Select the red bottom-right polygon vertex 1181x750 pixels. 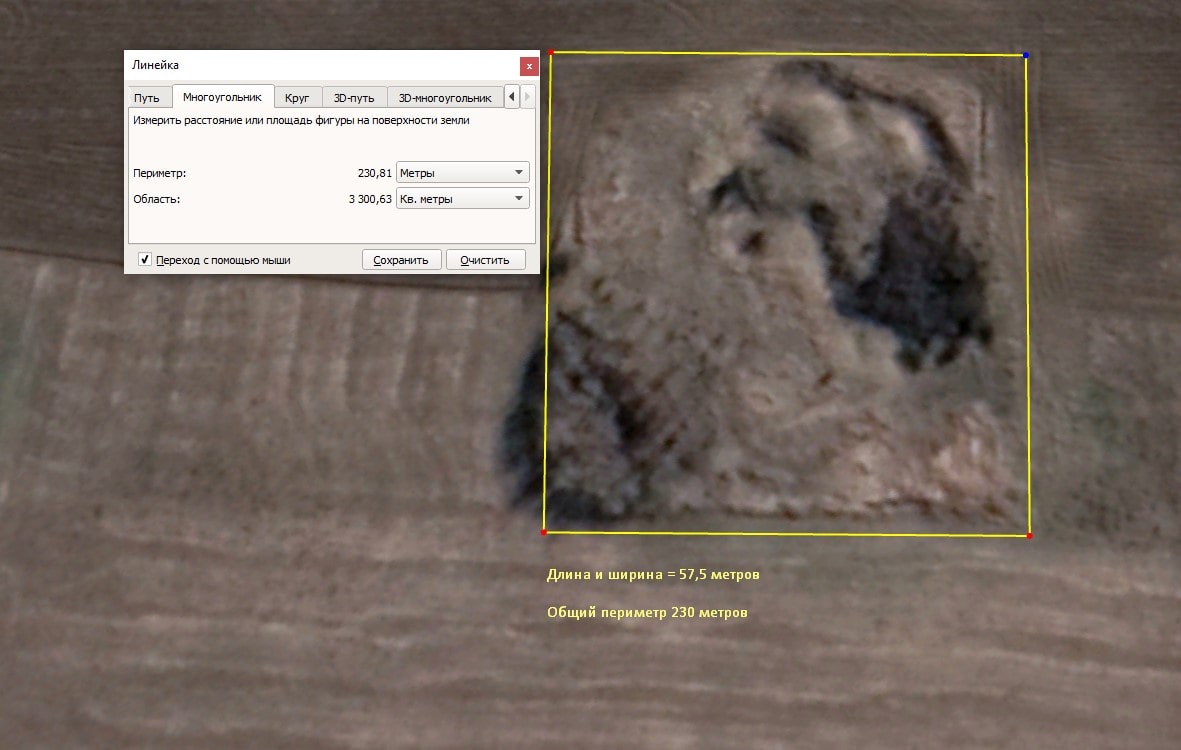click(1030, 536)
